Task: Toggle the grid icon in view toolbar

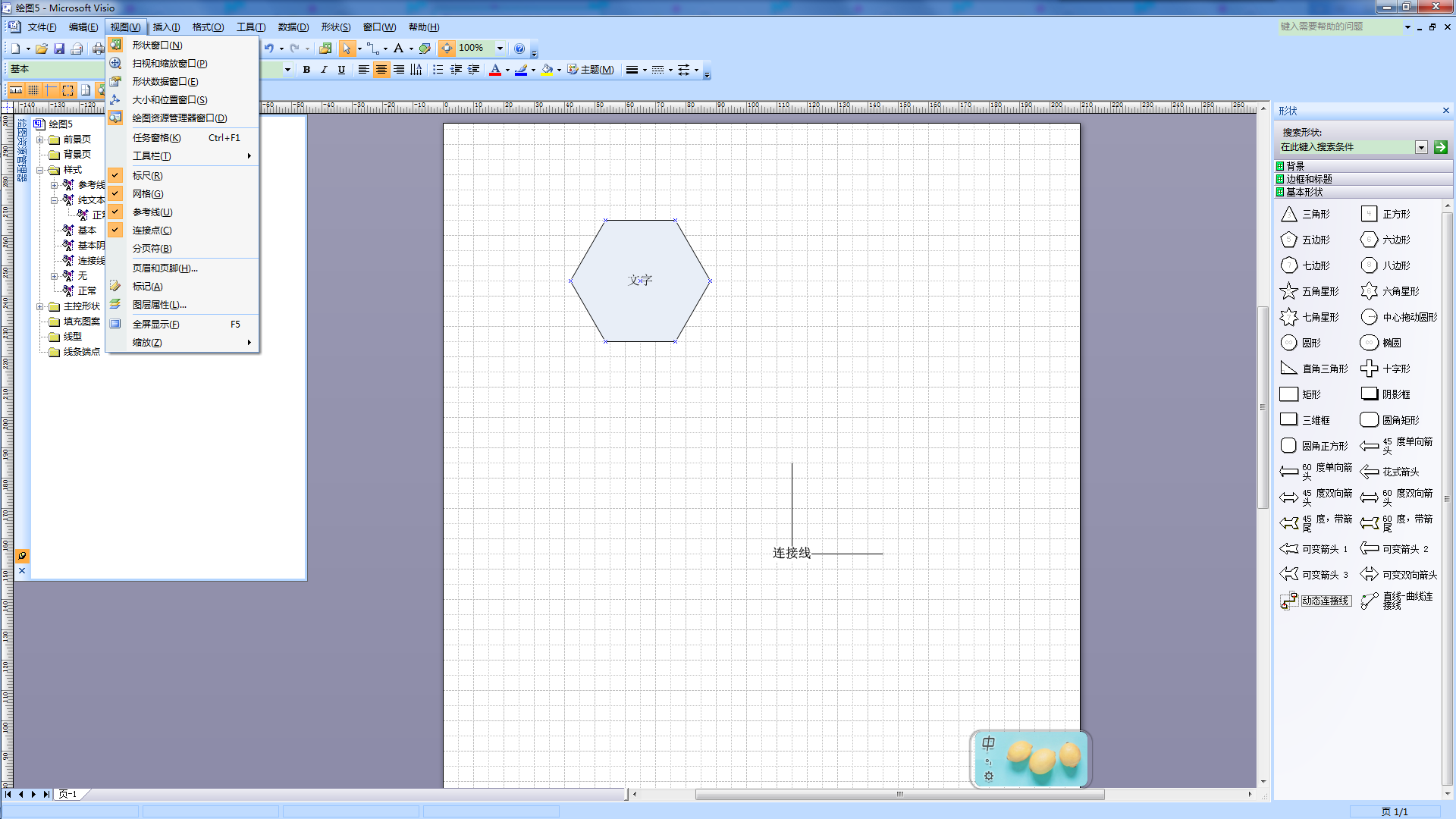Action: [x=33, y=90]
